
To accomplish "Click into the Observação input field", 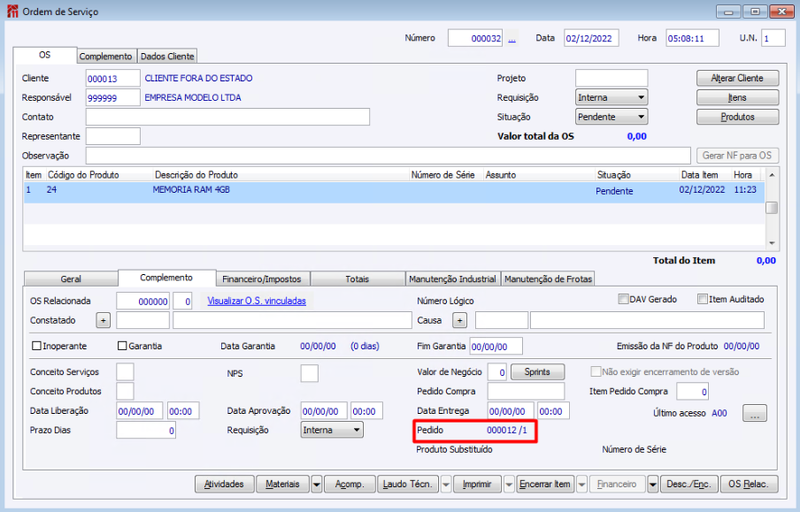I will [x=388, y=156].
